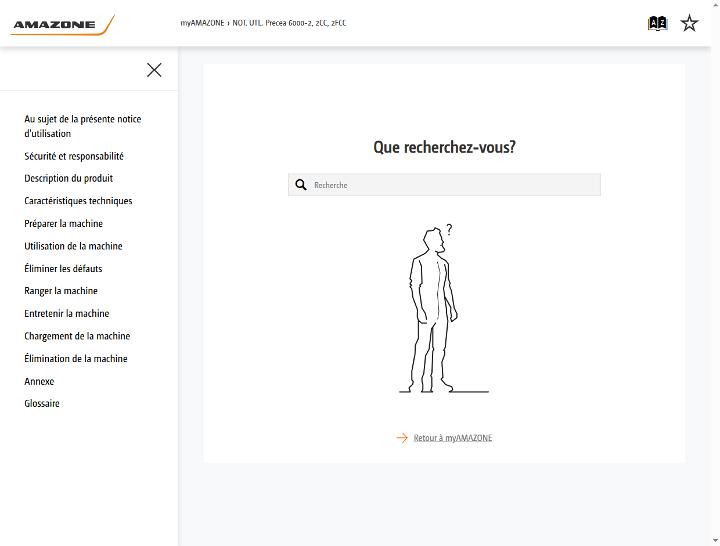Open the A-Z glossary book icon
720x546 pixels.
coord(657,23)
